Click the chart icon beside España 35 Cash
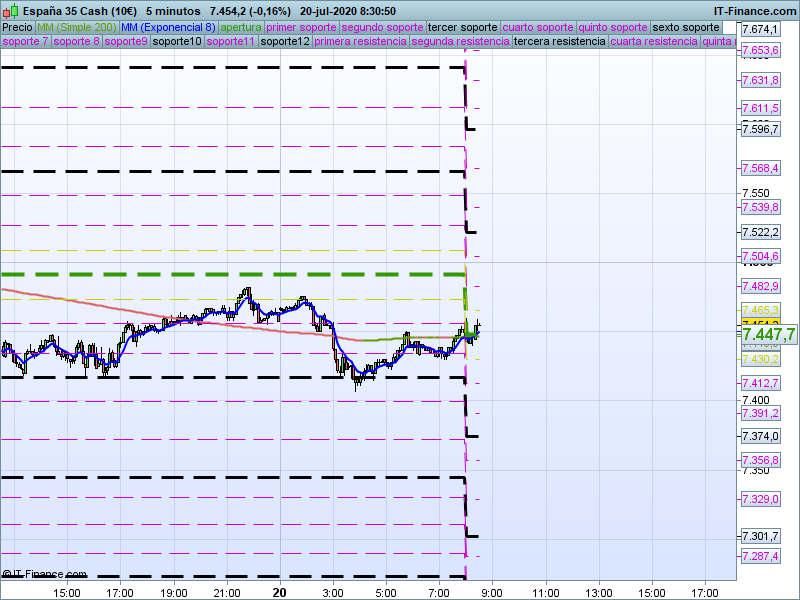This screenshot has width=800, height=600. [10, 10]
